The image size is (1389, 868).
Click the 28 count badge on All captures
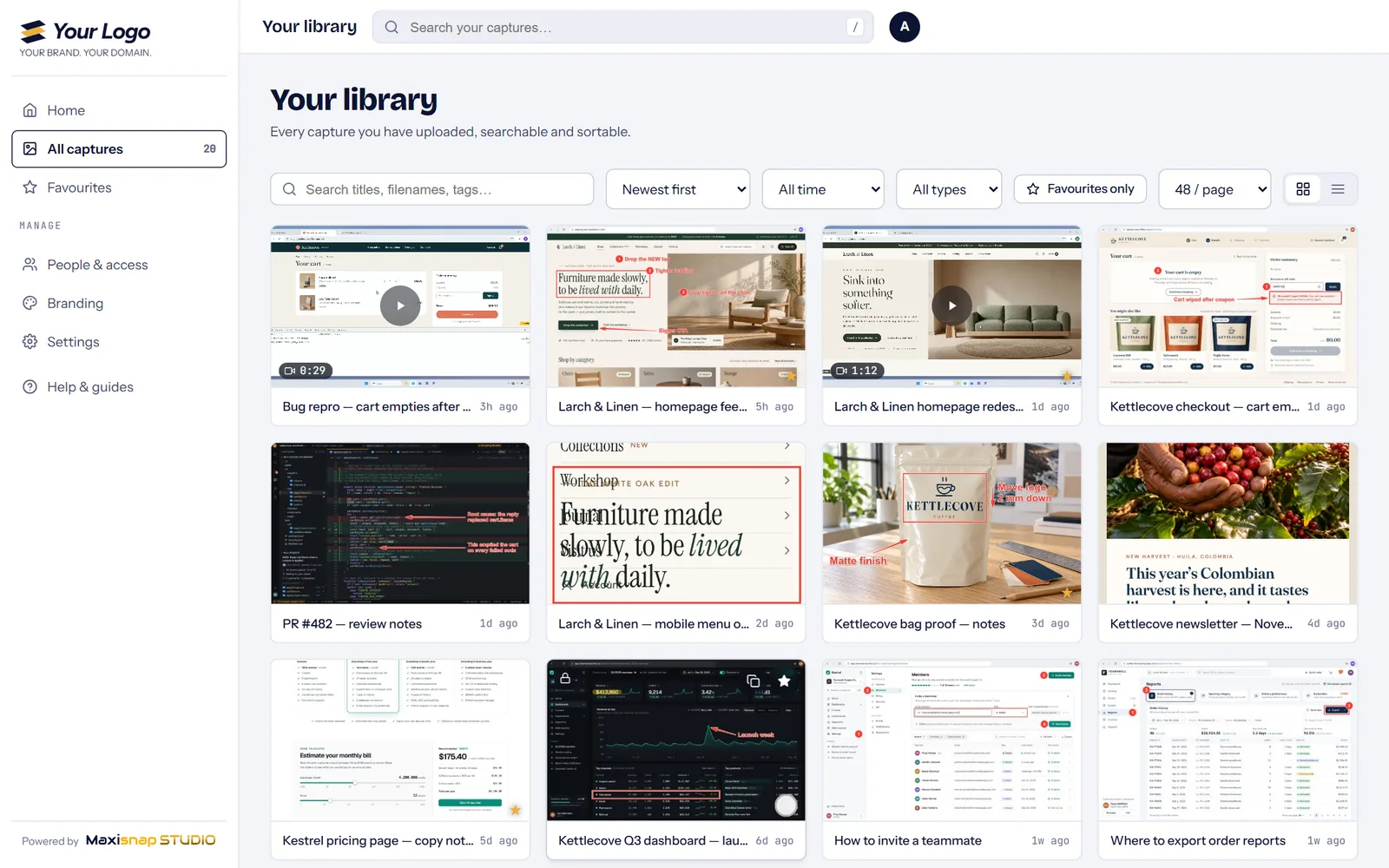(x=209, y=149)
